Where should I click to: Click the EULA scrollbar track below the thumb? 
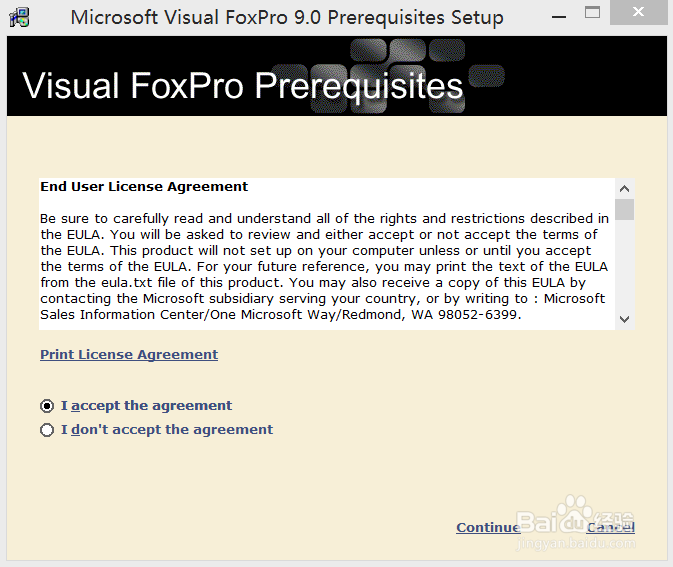pyautogui.click(x=624, y=268)
